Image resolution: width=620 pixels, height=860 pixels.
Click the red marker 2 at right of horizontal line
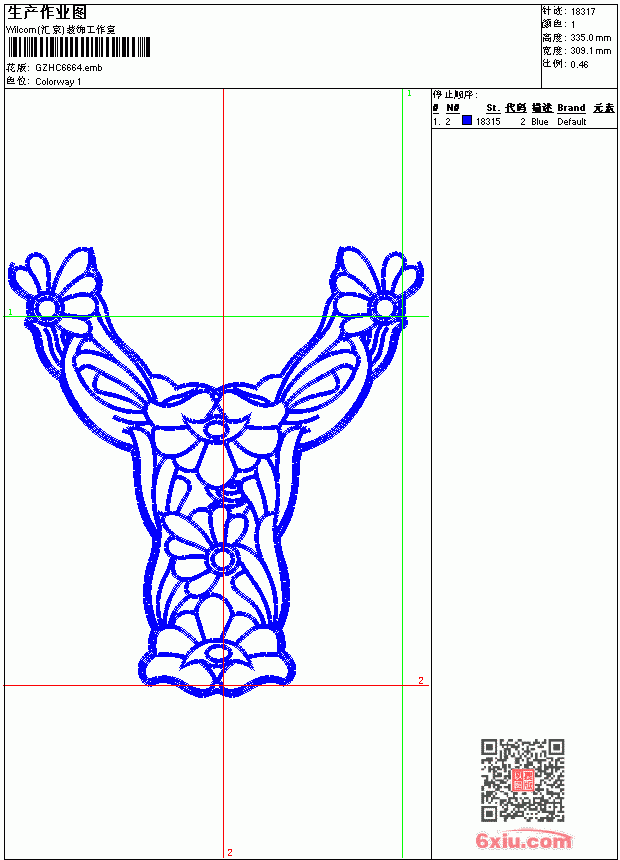[x=421, y=681]
